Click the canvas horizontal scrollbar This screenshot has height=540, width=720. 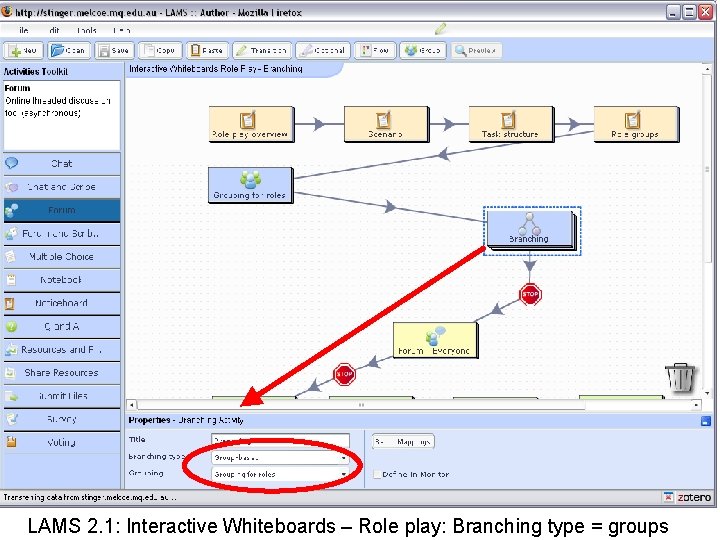pyautogui.click(x=361, y=405)
